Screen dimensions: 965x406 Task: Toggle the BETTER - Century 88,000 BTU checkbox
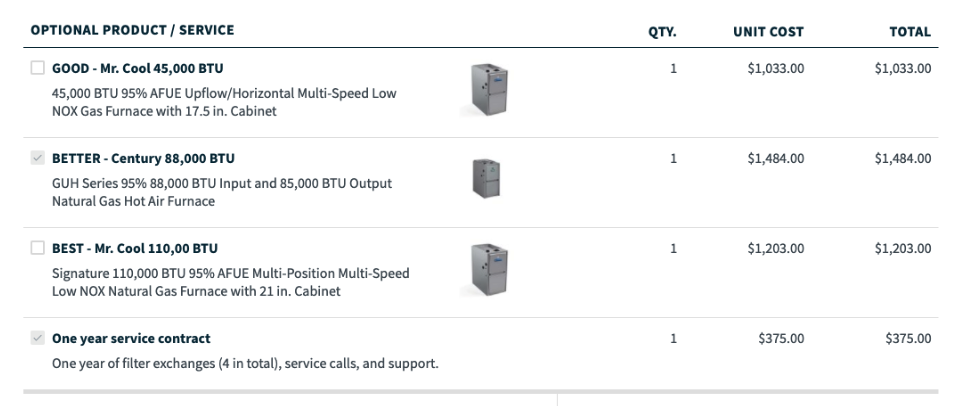click(38, 158)
